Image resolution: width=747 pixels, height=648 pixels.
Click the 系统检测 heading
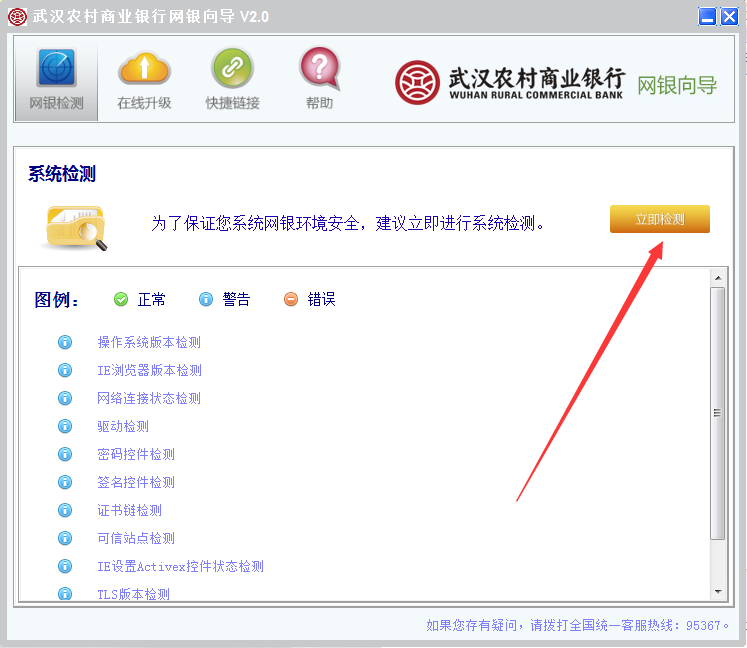pyautogui.click(x=62, y=173)
